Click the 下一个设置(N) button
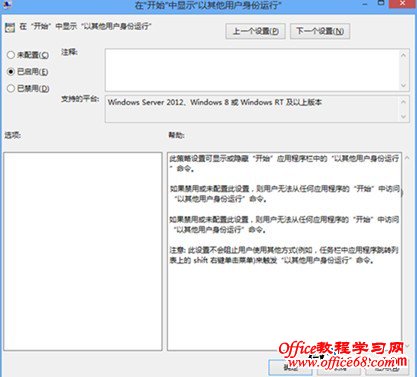The height and width of the screenshot is (377, 417). (320, 31)
